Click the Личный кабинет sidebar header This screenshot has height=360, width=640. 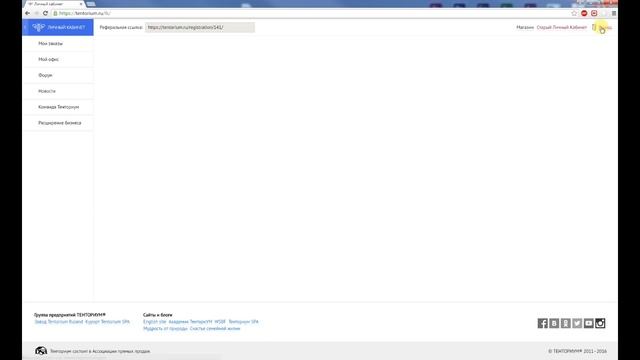[x=58, y=27]
